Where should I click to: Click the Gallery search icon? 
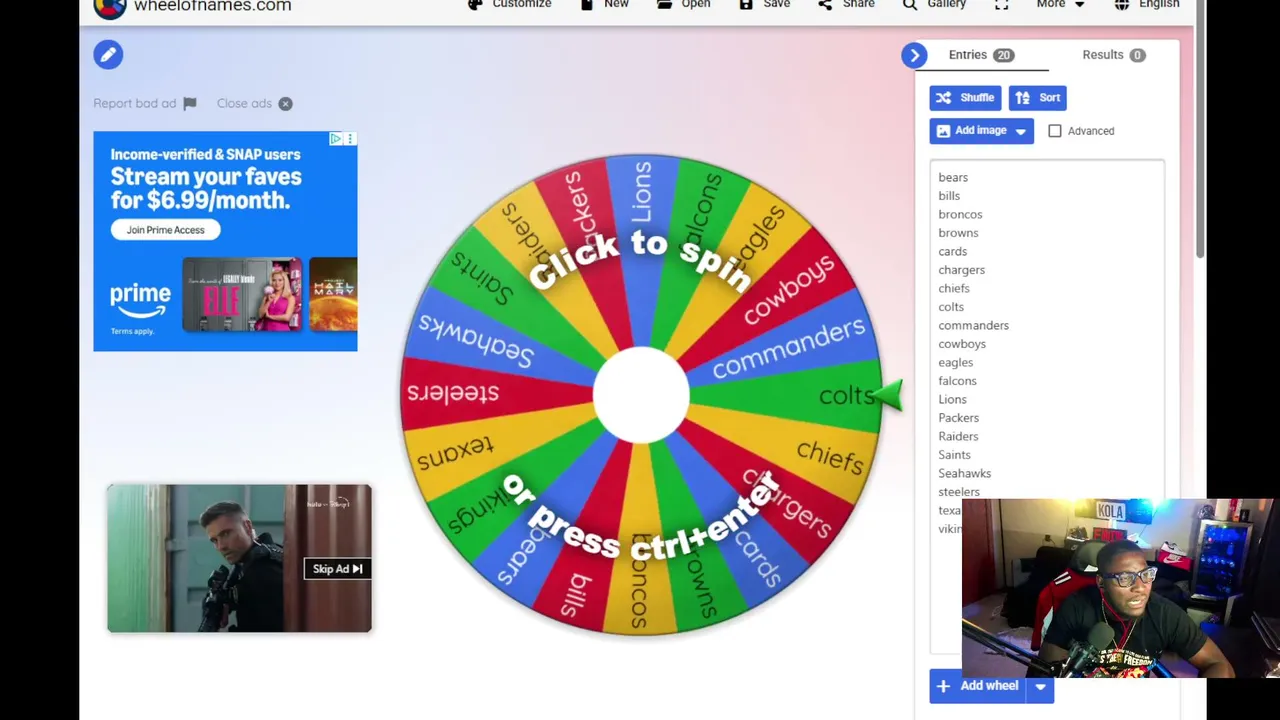coord(909,4)
